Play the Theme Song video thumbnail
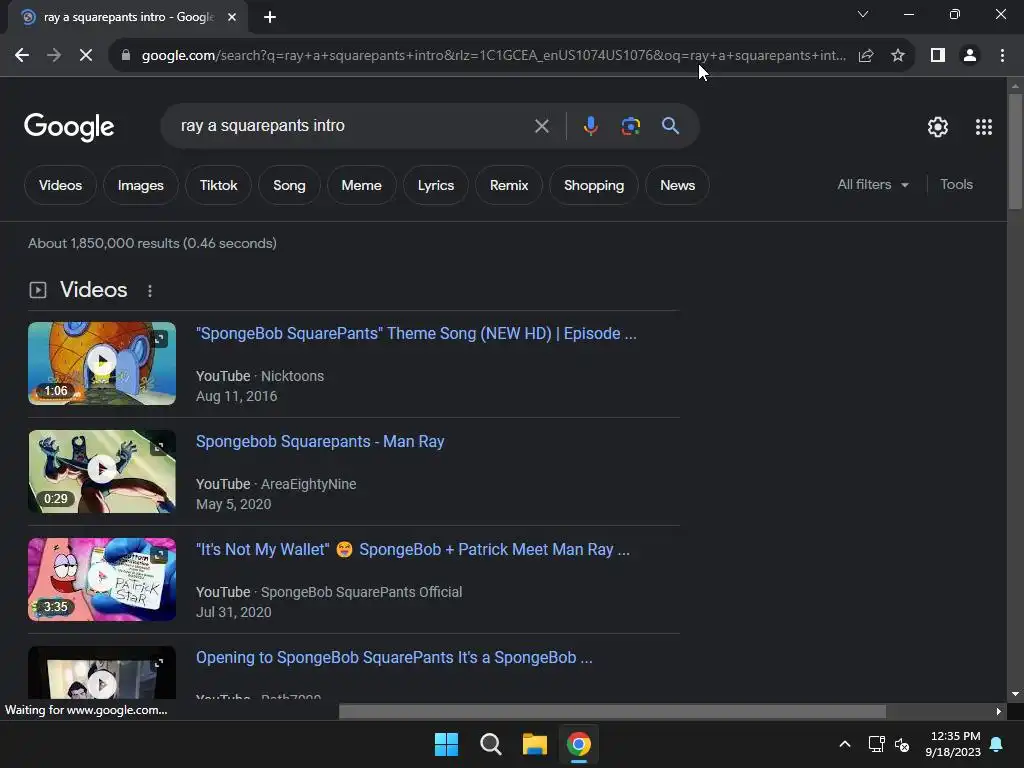Viewport: 1024px width, 768px height. [102, 363]
